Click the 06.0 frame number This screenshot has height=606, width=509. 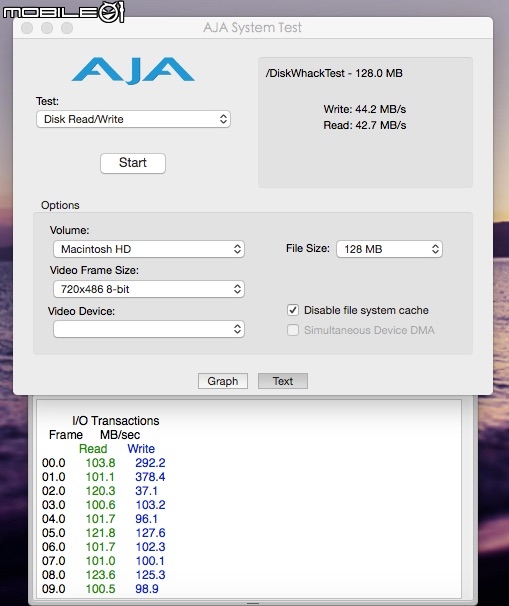point(54,547)
